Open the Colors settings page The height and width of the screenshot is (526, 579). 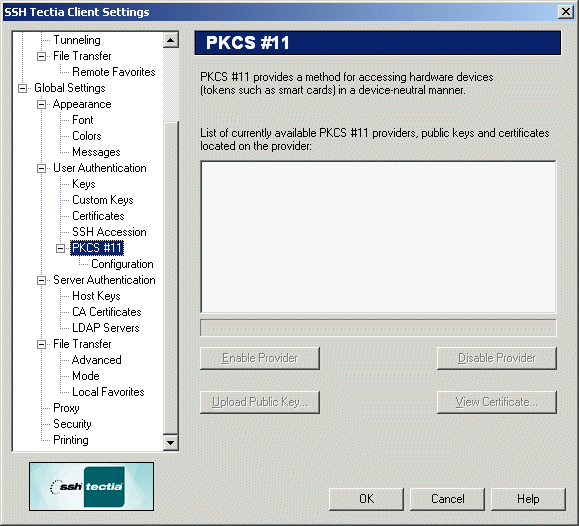87,136
